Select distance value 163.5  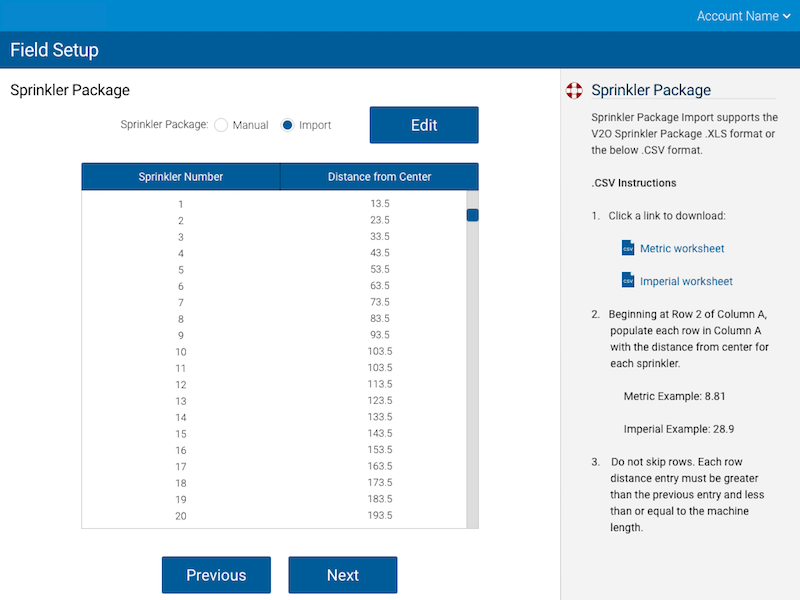click(x=380, y=466)
